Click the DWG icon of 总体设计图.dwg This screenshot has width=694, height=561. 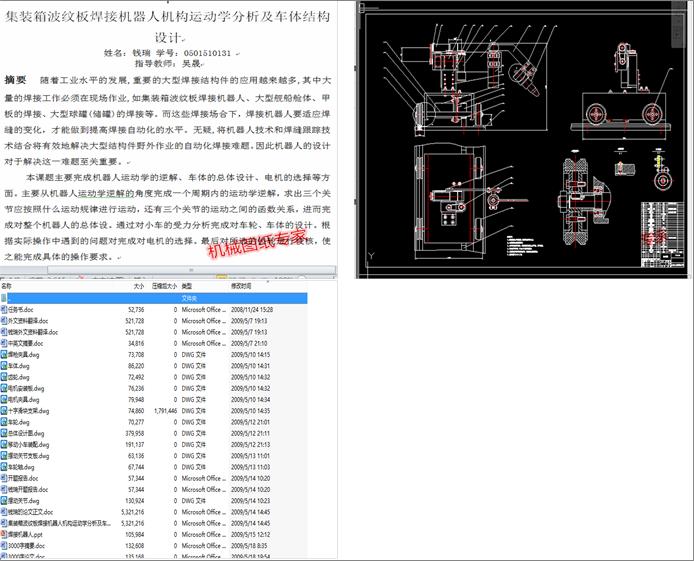[x=4, y=433]
